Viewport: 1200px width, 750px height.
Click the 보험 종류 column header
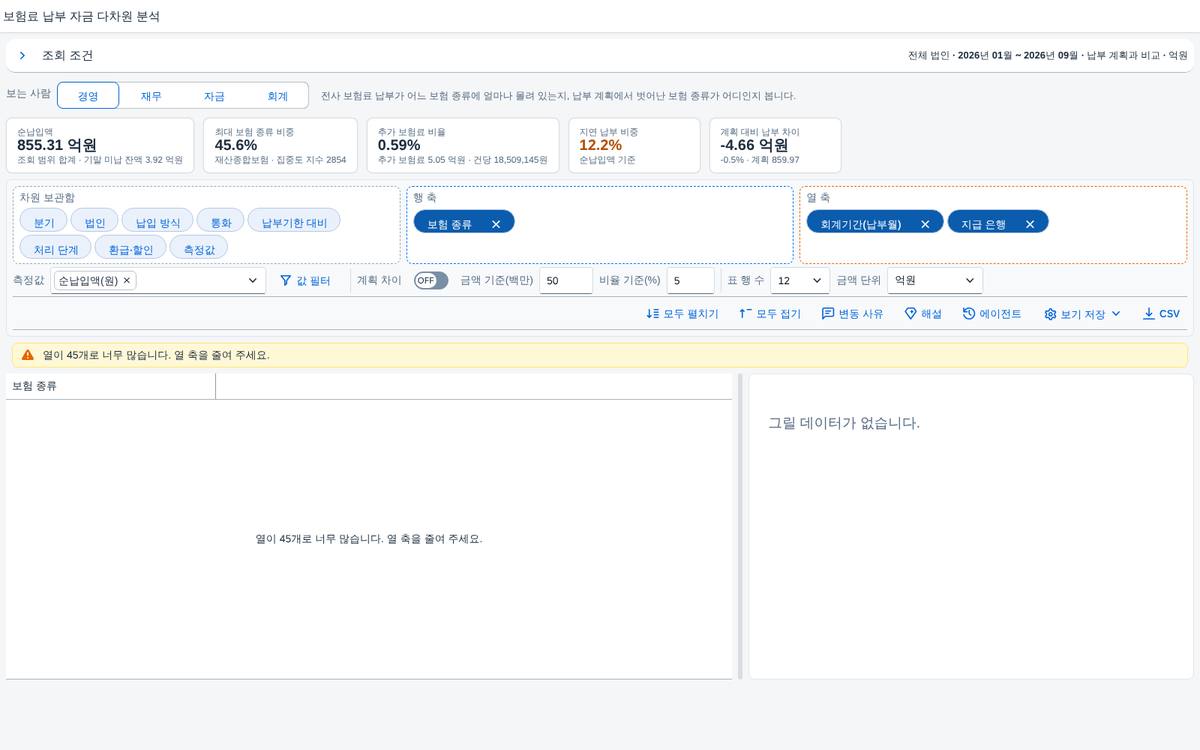click(110, 386)
